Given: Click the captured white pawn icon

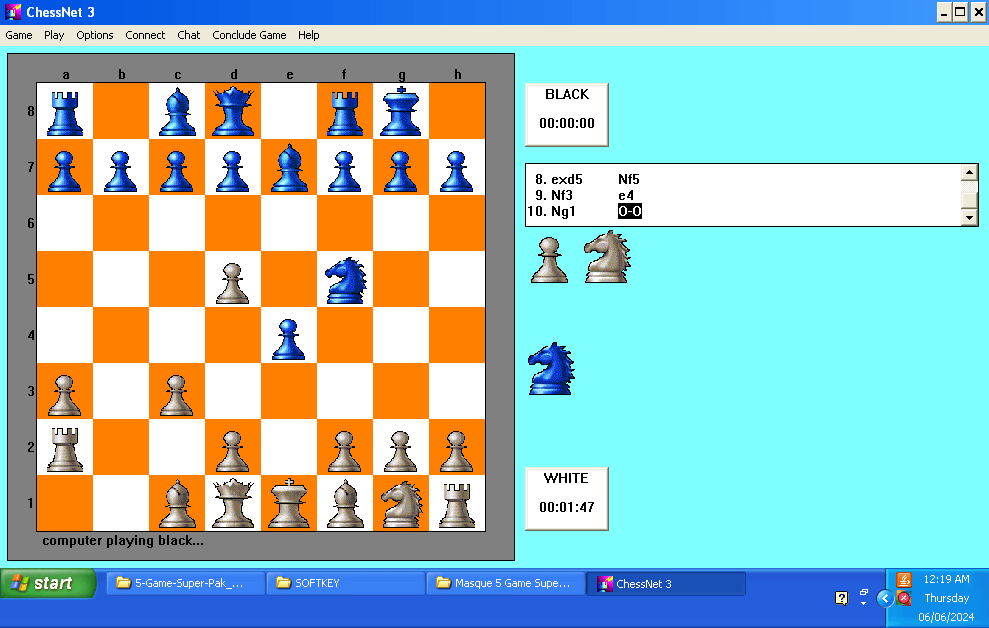Looking at the screenshot, I should pyautogui.click(x=549, y=259).
